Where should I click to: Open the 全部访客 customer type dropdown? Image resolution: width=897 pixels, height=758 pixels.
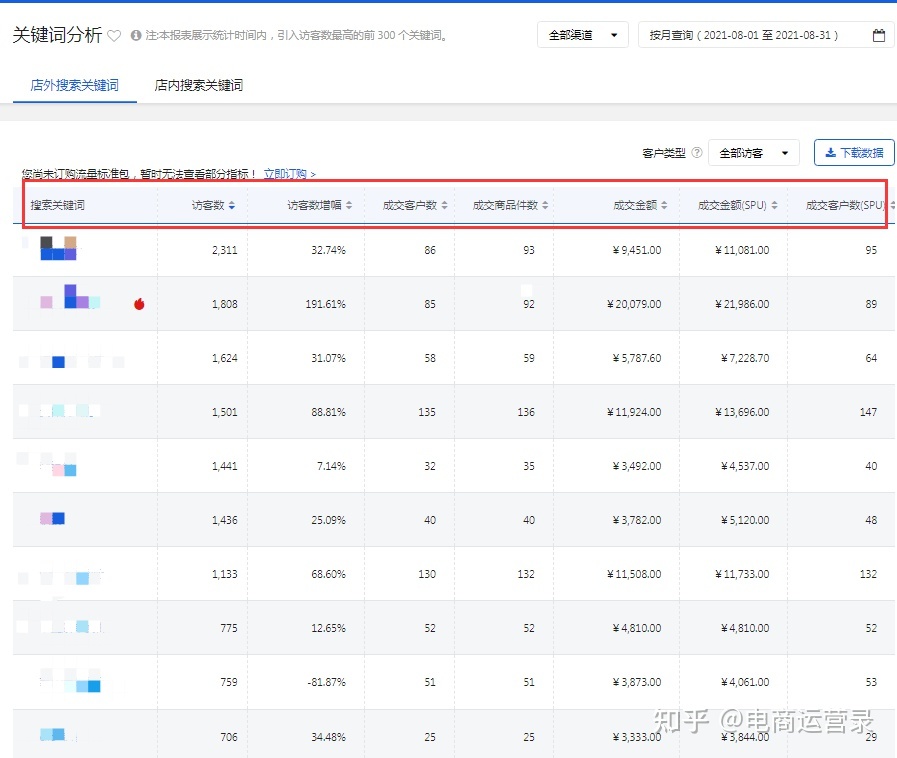pos(754,153)
